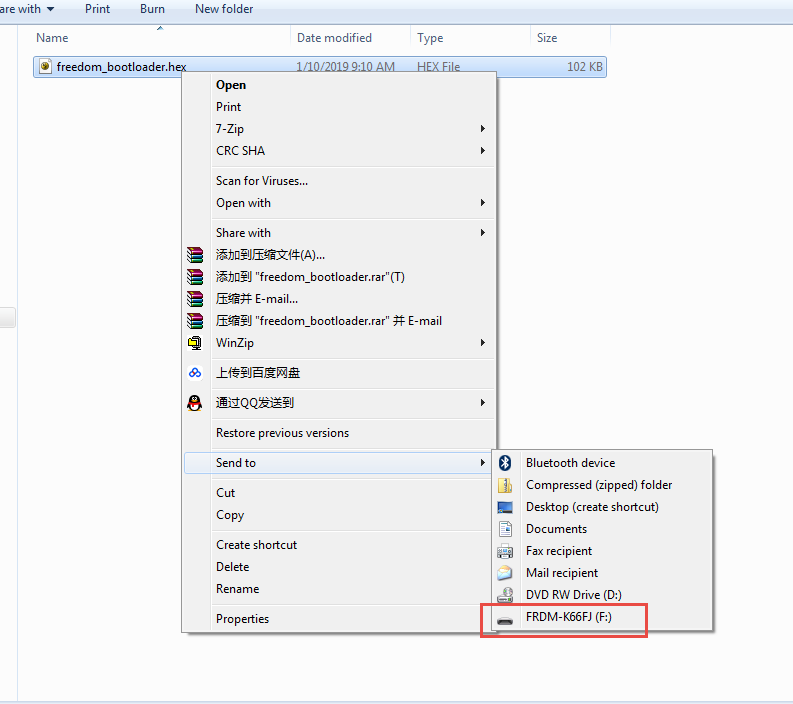793x704 pixels.
Task: Click WinRAR icon for compress to rar and E-mail
Action: [195, 321]
